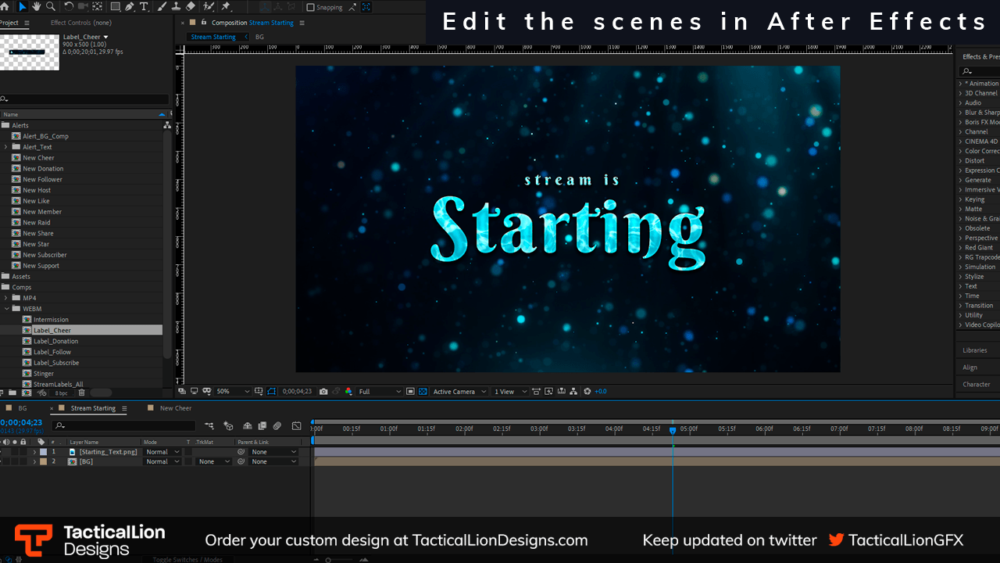Open the Active Camera dropdown
The image size is (1000, 563).
pyautogui.click(x=459, y=391)
